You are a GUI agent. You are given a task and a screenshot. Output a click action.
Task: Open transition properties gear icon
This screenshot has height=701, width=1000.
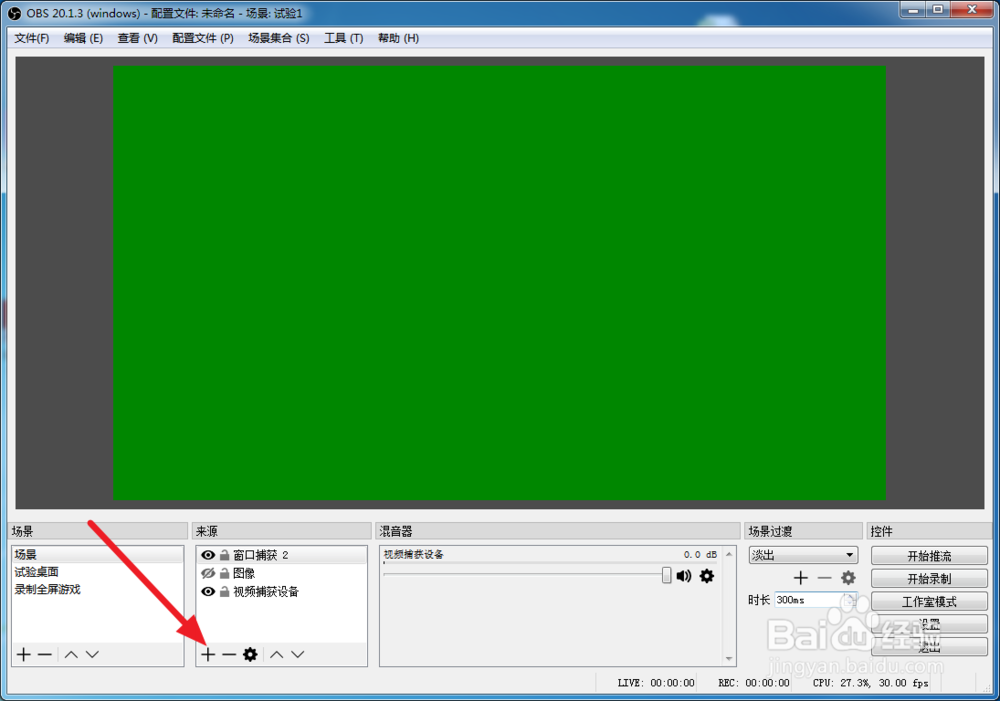tap(848, 578)
